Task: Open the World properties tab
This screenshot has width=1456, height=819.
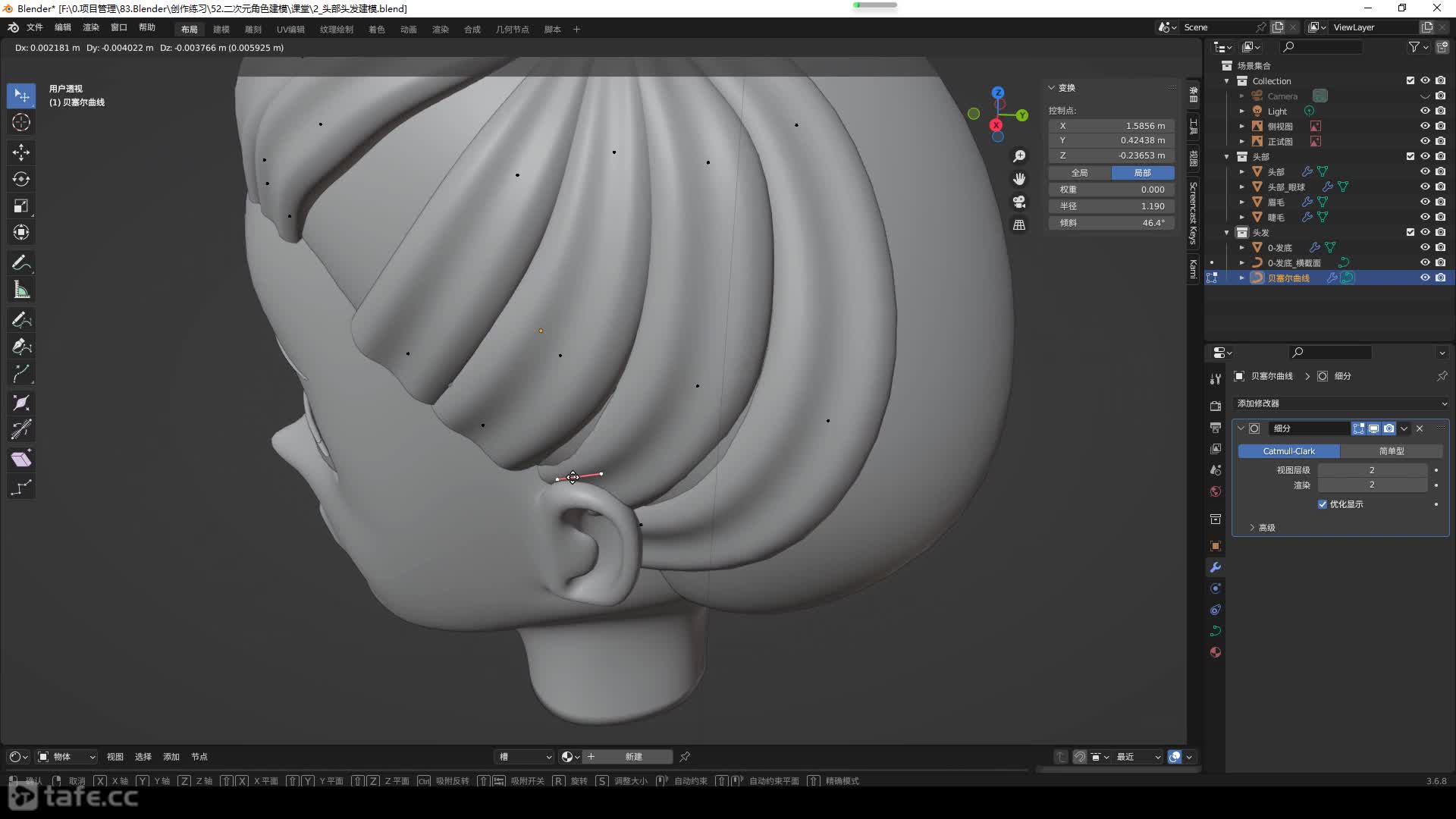Action: (x=1216, y=491)
